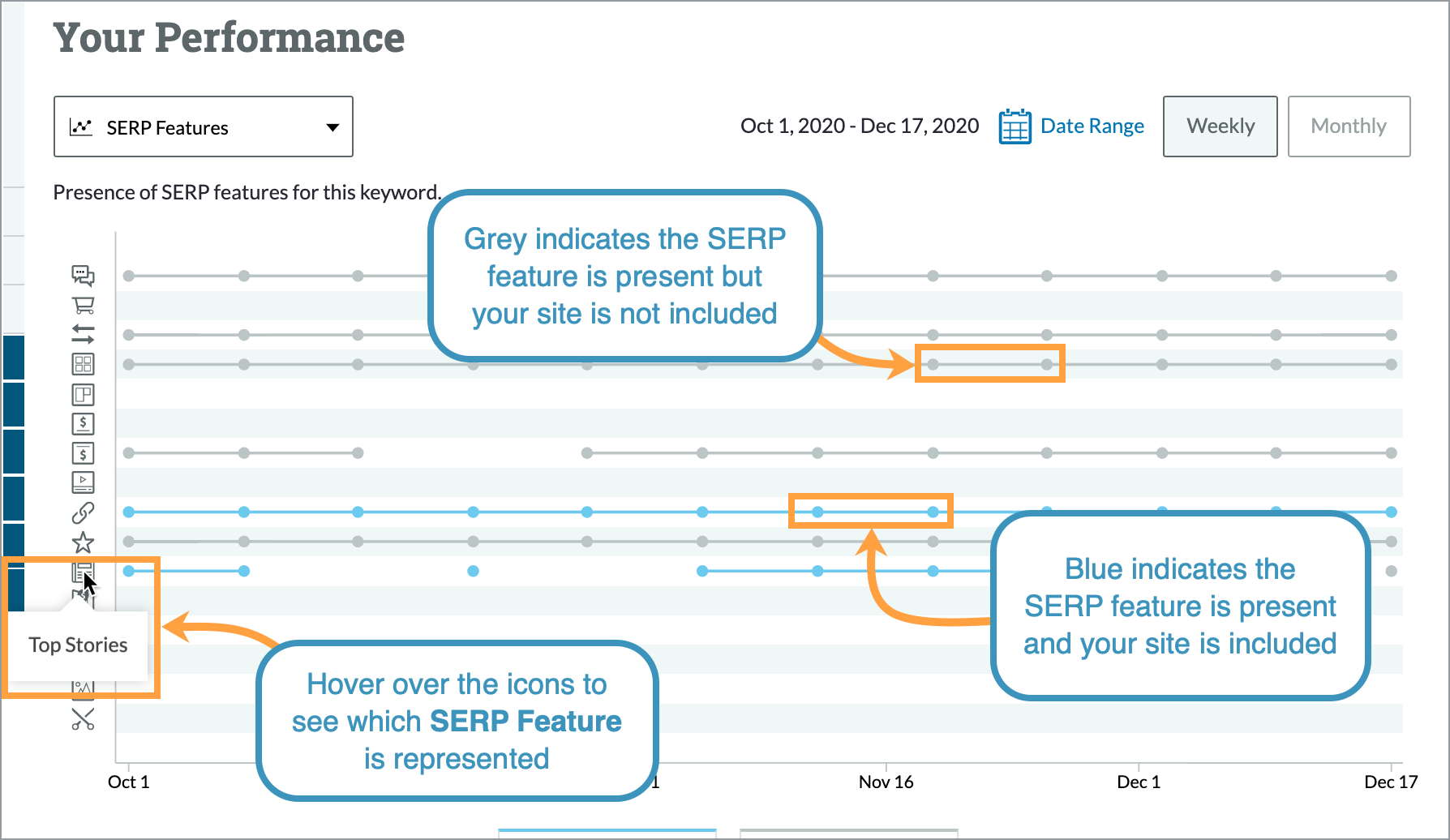Open the SERP Features dropdown

click(x=203, y=126)
